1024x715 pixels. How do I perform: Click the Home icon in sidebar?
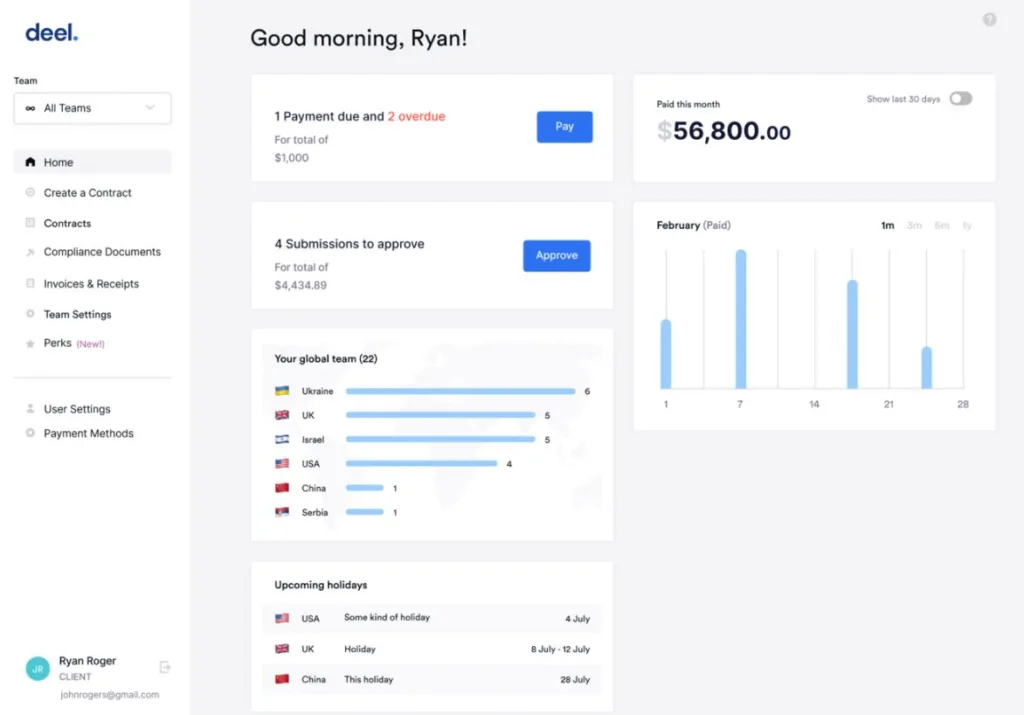coord(30,162)
